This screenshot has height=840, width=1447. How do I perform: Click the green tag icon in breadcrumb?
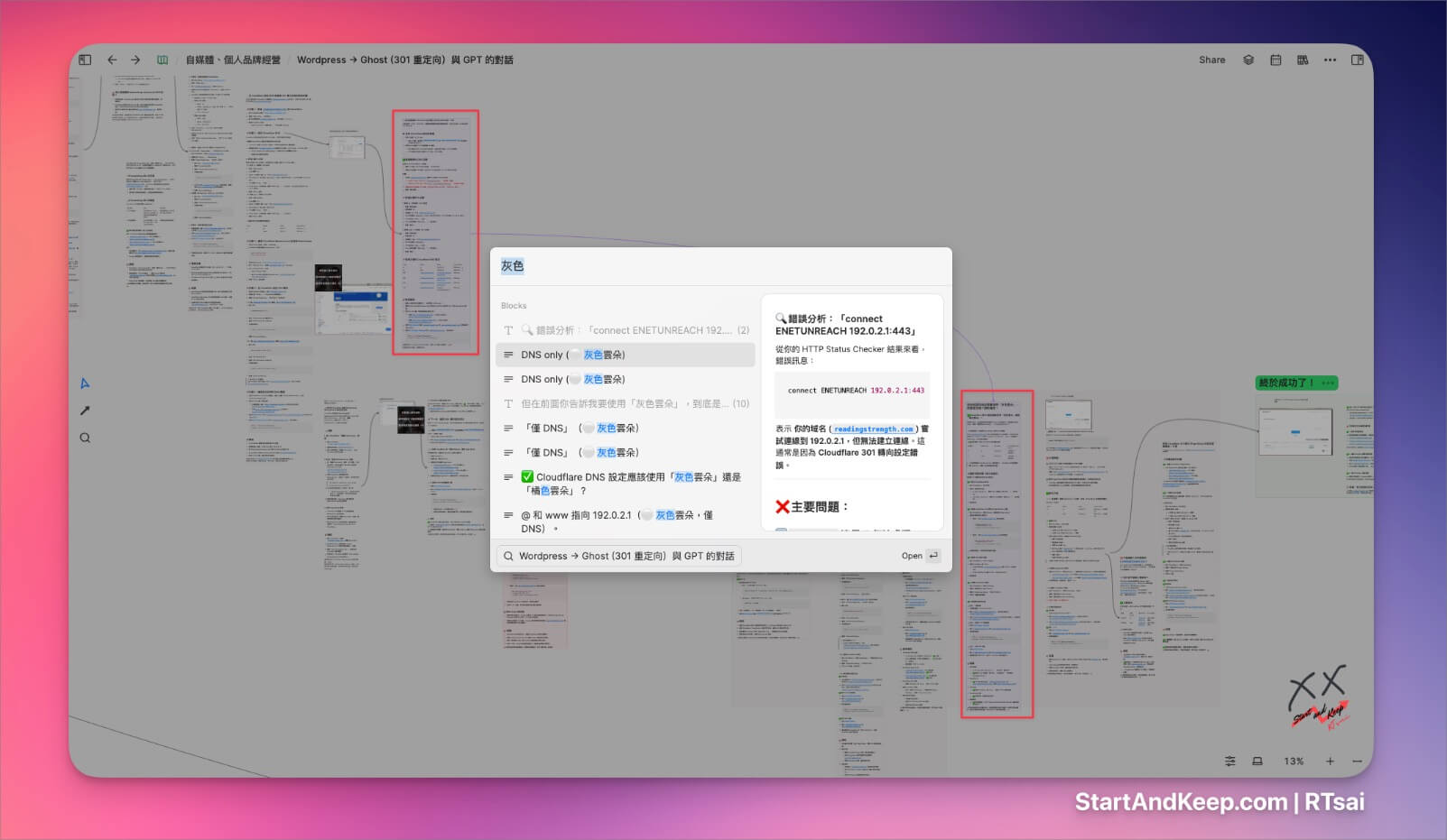point(162,60)
